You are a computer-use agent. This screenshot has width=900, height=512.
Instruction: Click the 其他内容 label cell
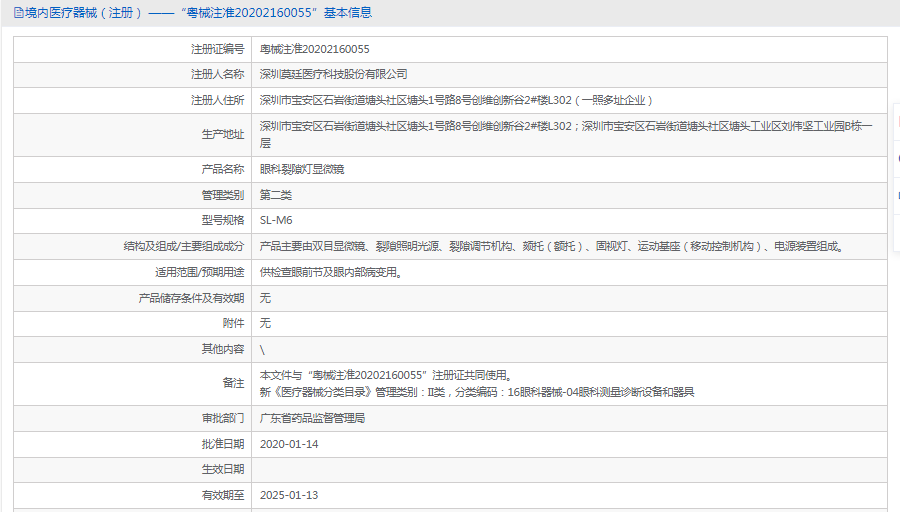(133, 350)
